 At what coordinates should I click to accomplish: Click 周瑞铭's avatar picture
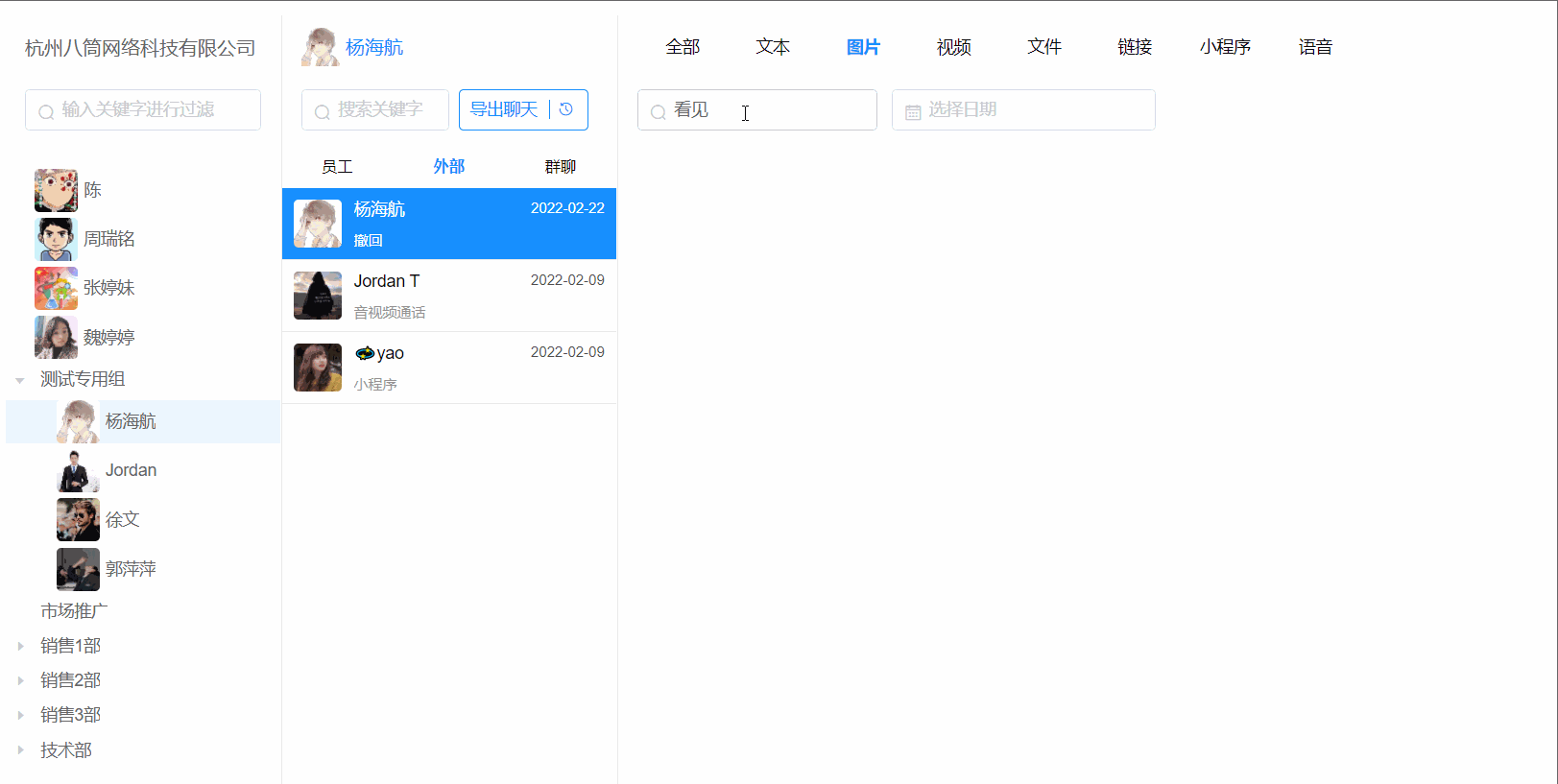coord(56,239)
